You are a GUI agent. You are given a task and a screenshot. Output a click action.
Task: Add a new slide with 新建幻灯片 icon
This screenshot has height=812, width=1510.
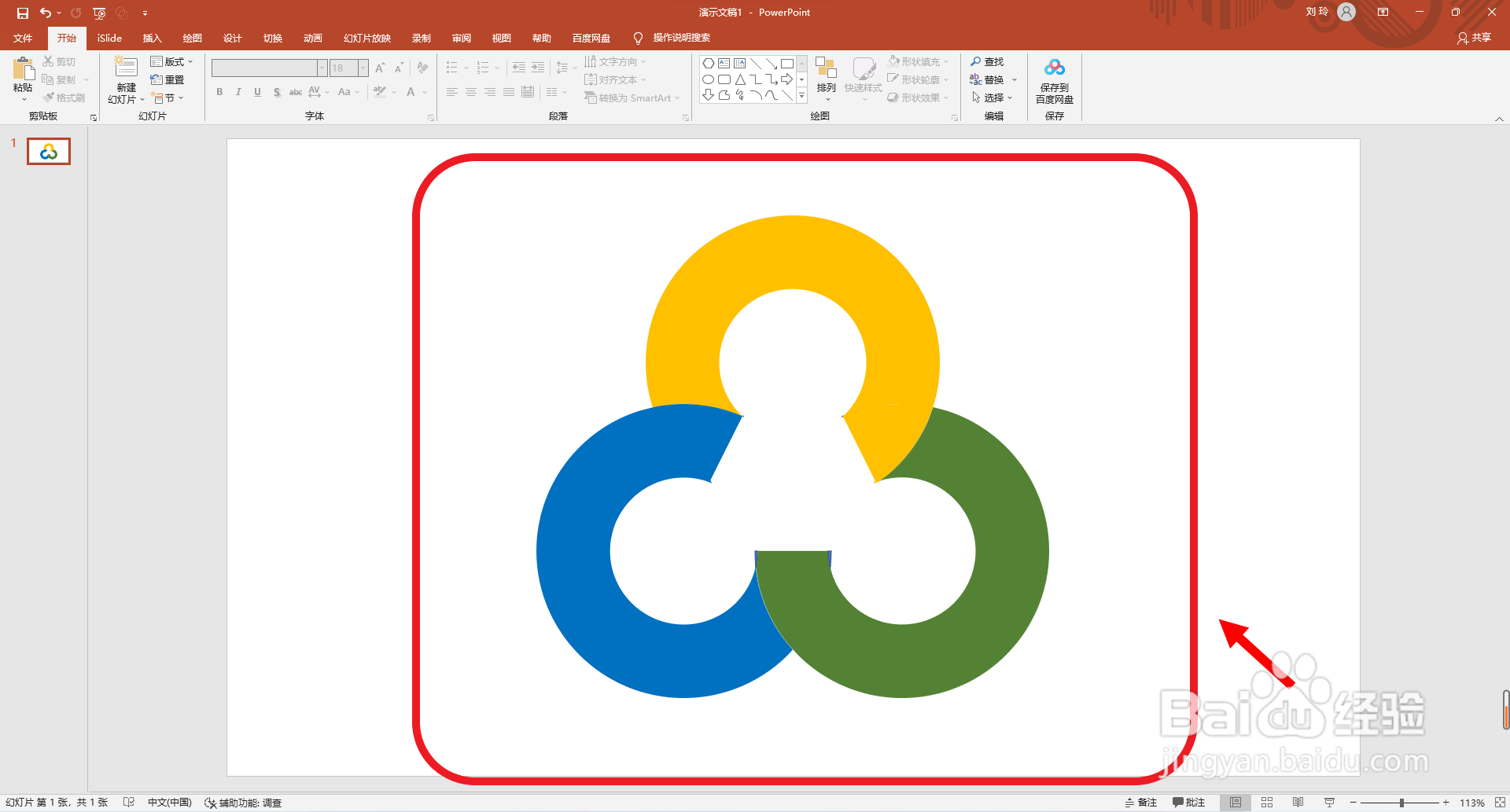tap(126, 67)
